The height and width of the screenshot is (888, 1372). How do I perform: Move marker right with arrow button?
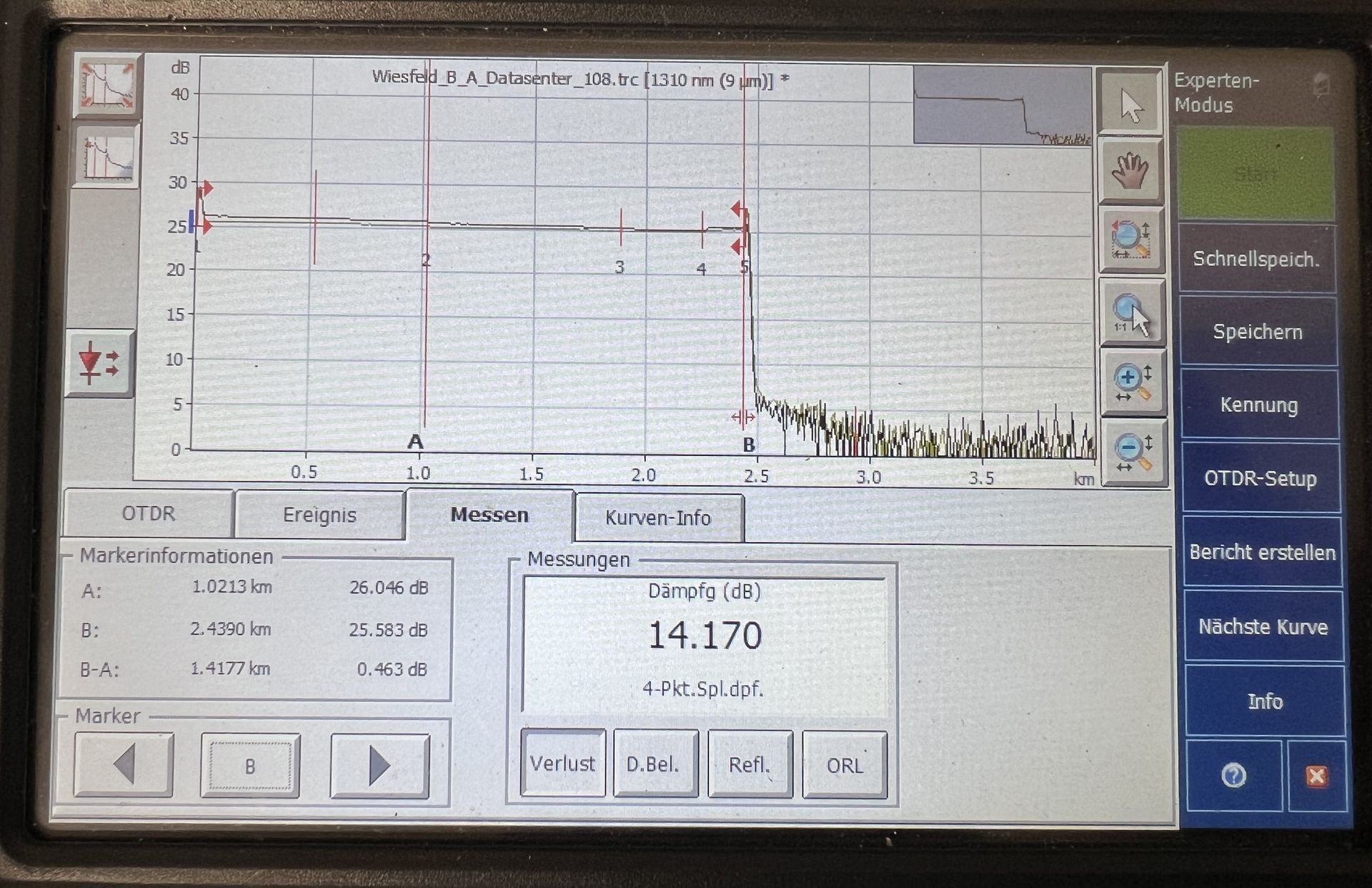pyautogui.click(x=379, y=766)
